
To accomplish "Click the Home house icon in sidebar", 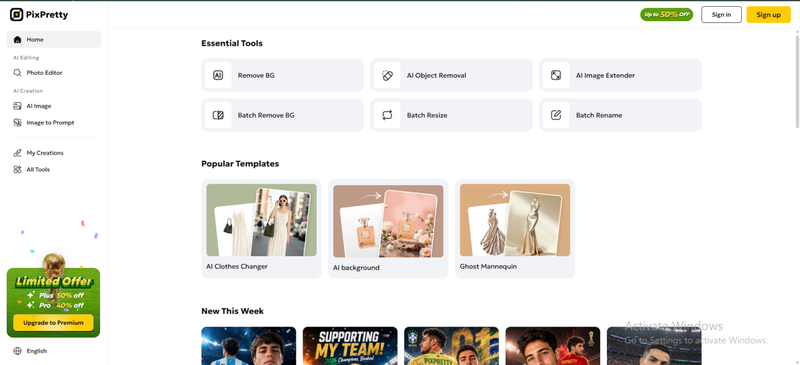I will coord(17,39).
